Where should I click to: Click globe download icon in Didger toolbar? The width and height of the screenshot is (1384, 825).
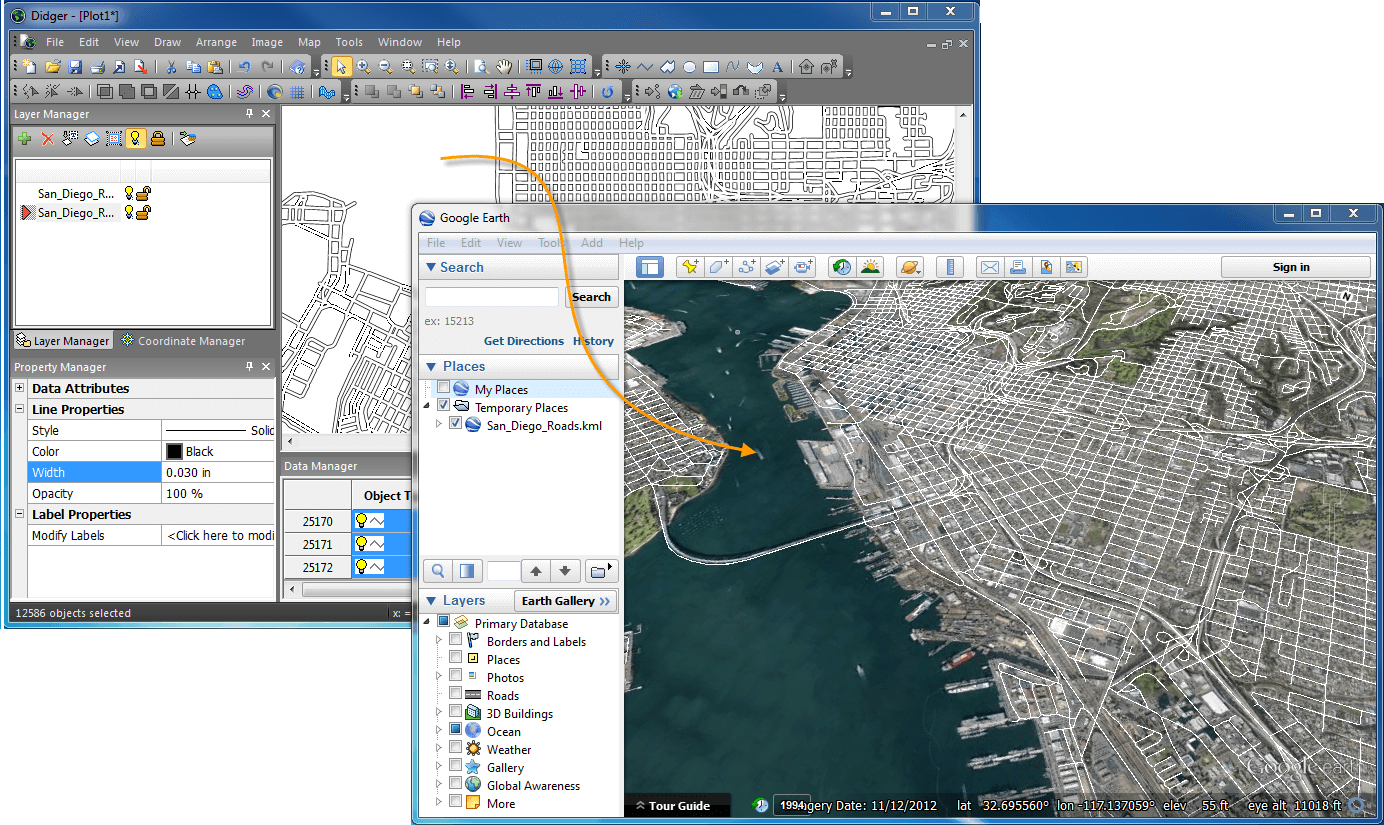pos(674,92)
